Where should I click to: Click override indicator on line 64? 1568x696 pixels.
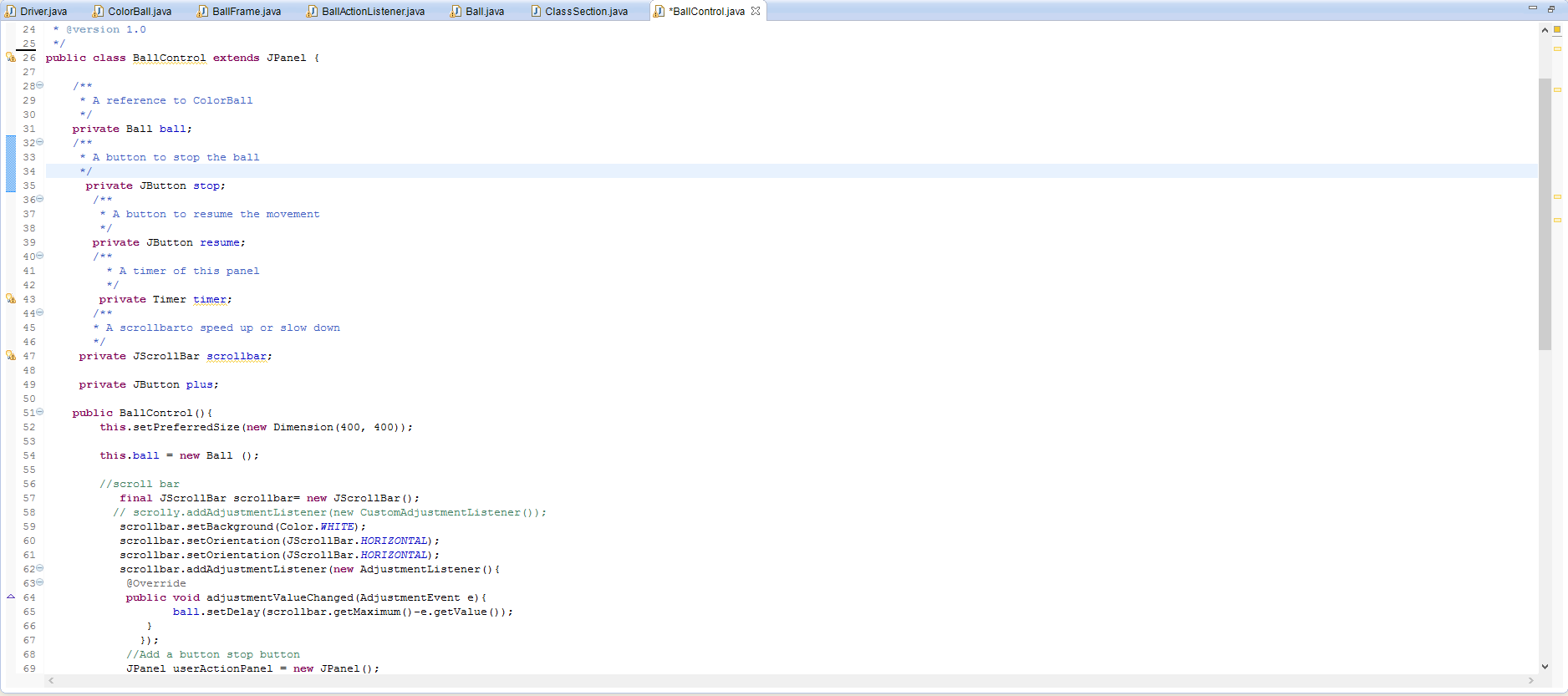click(x=11, y=597)
